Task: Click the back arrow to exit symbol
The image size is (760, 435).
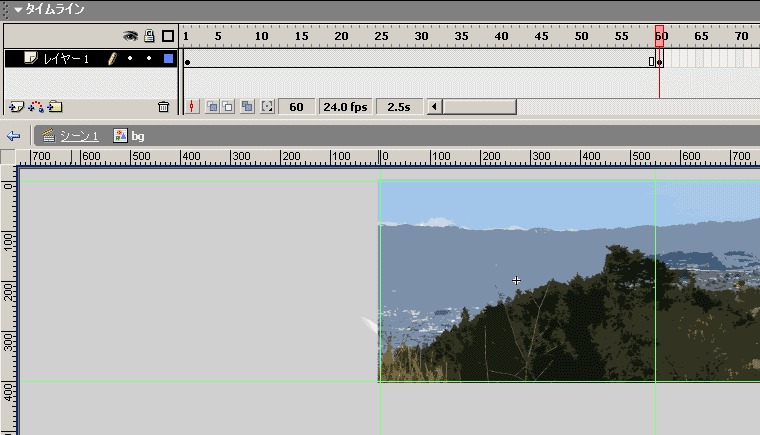Action: (x=14, y=136)
